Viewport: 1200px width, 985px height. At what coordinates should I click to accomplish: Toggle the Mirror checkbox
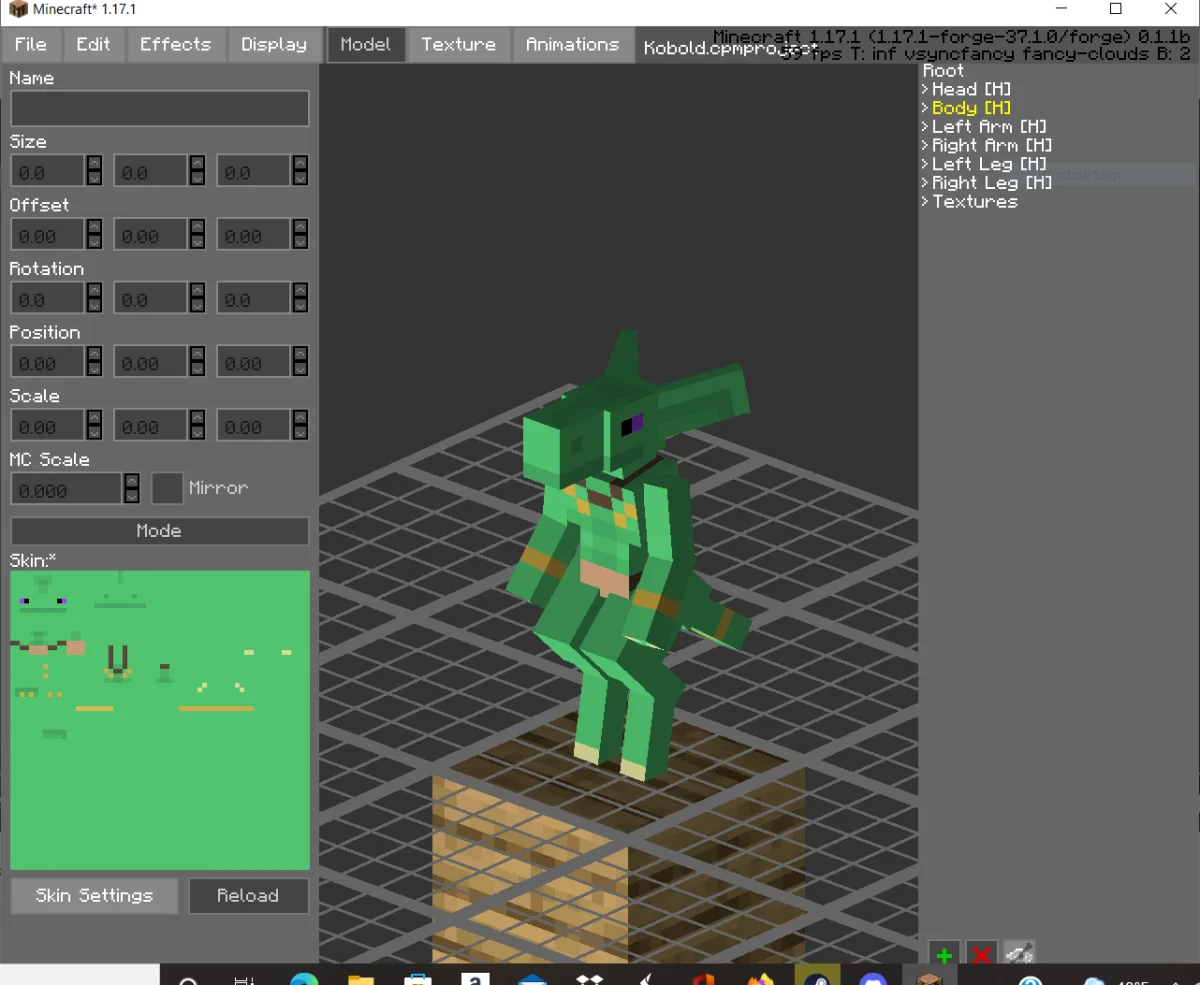(168, 489)
